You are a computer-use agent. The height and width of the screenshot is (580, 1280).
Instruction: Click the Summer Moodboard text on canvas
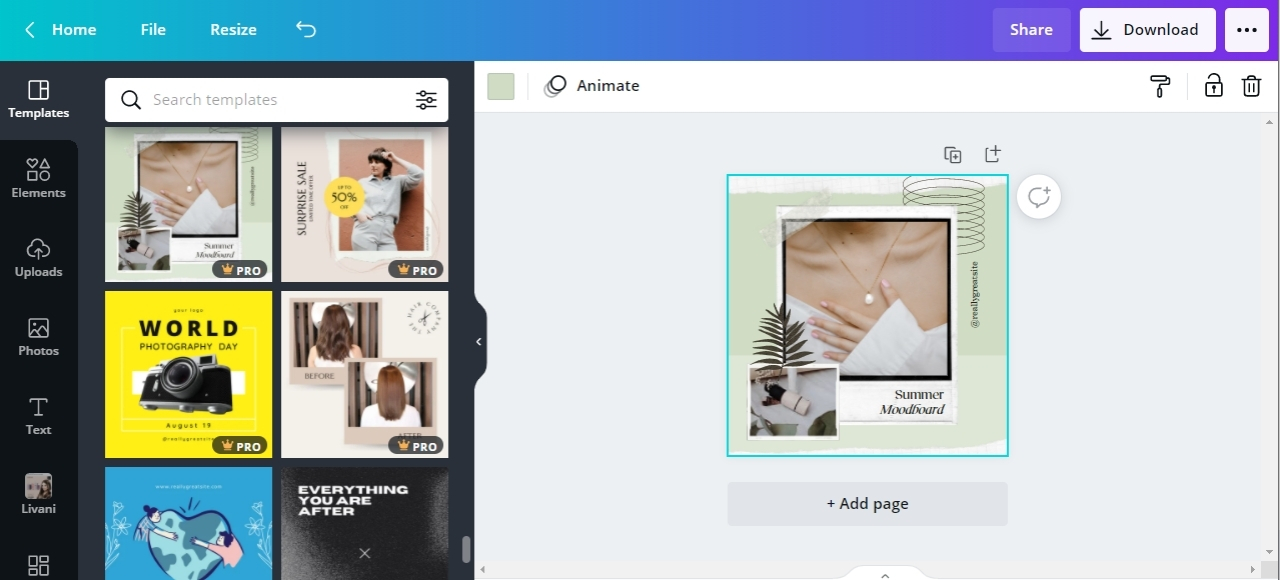tap(913, 402)
